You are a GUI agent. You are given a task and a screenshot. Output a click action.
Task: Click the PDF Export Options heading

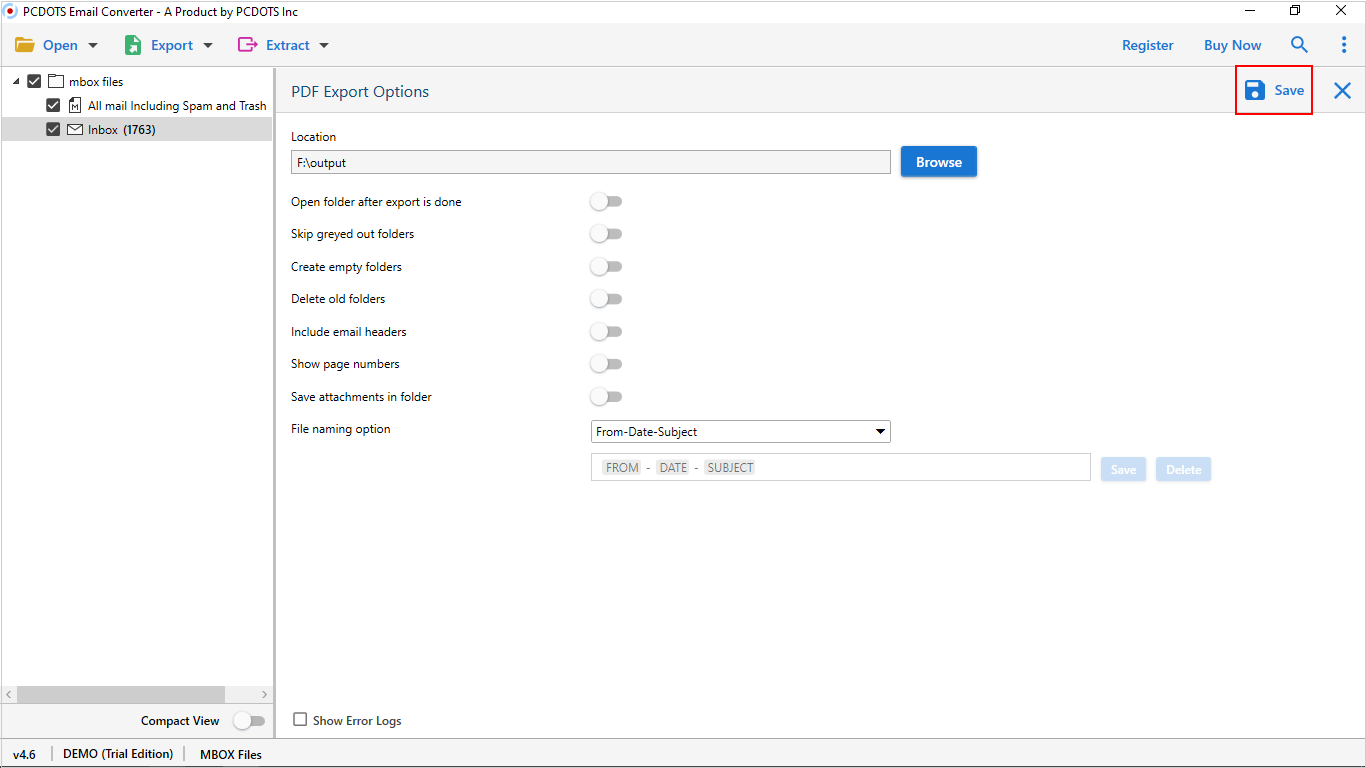pyautogui.click(x=360, y=91)
